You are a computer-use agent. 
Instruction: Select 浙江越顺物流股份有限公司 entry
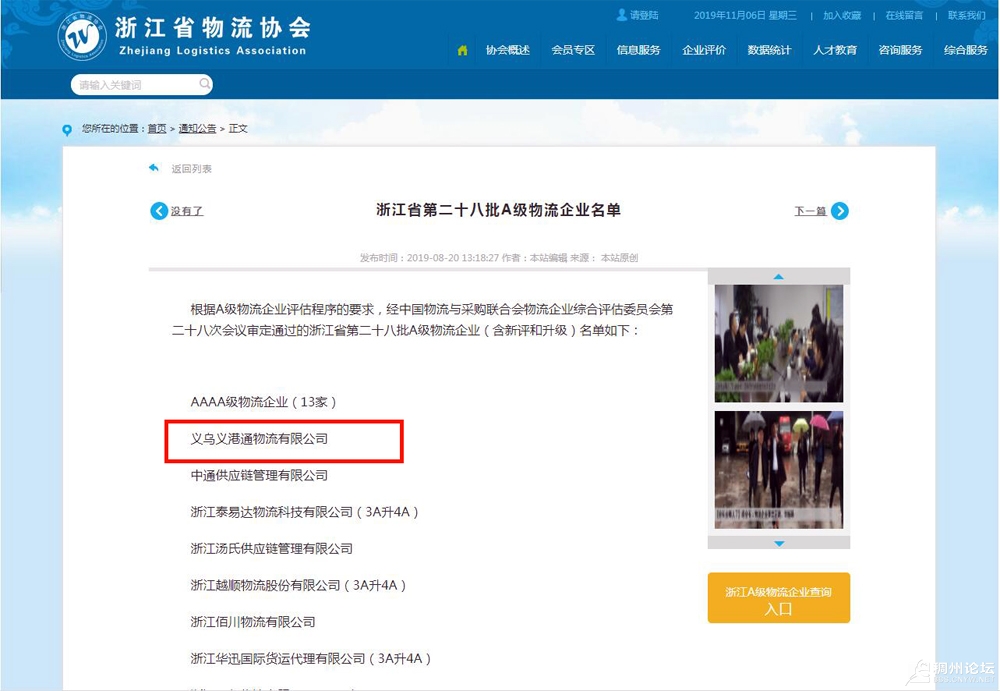298,585
